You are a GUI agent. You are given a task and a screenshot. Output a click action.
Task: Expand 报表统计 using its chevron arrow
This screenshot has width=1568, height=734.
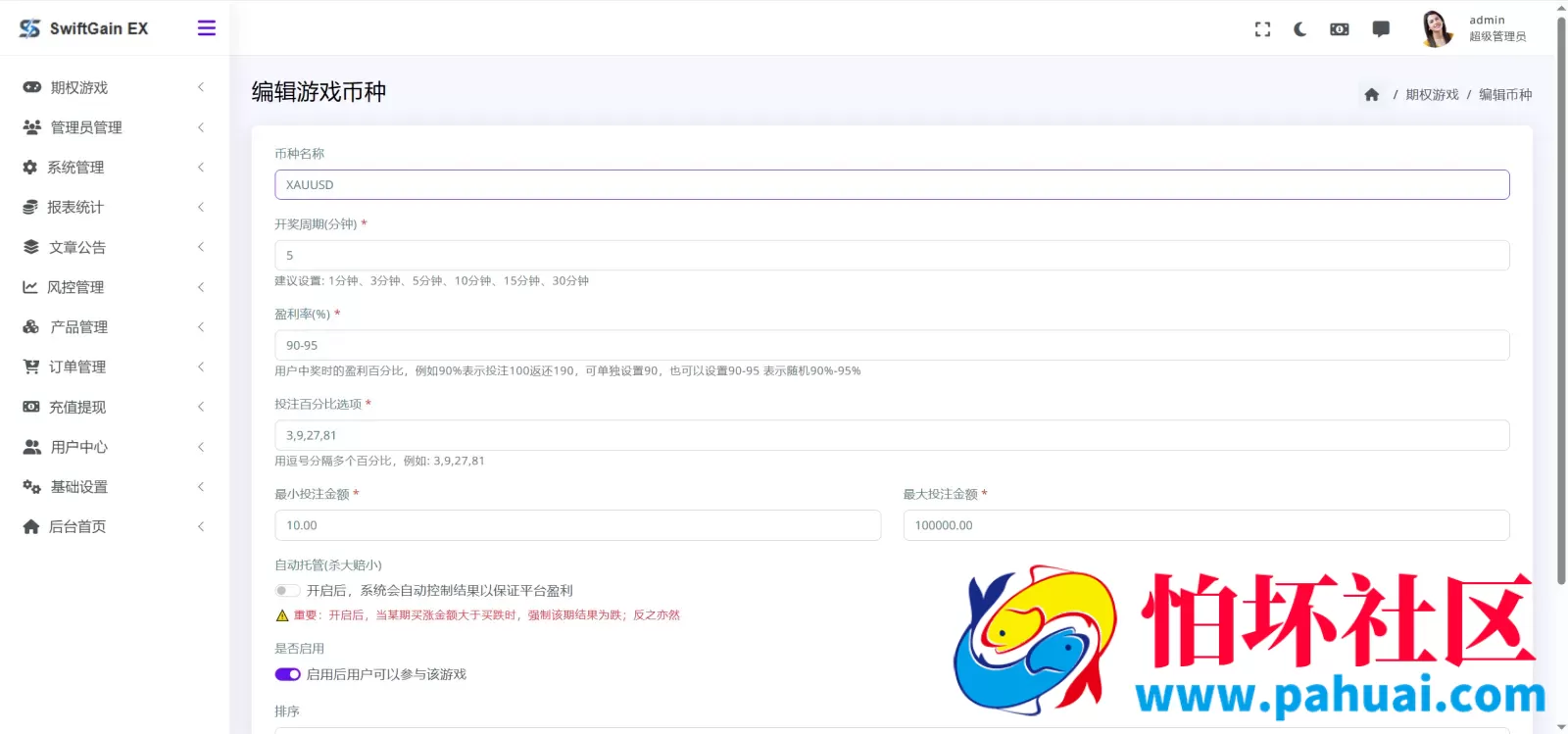tap(201, 207)
